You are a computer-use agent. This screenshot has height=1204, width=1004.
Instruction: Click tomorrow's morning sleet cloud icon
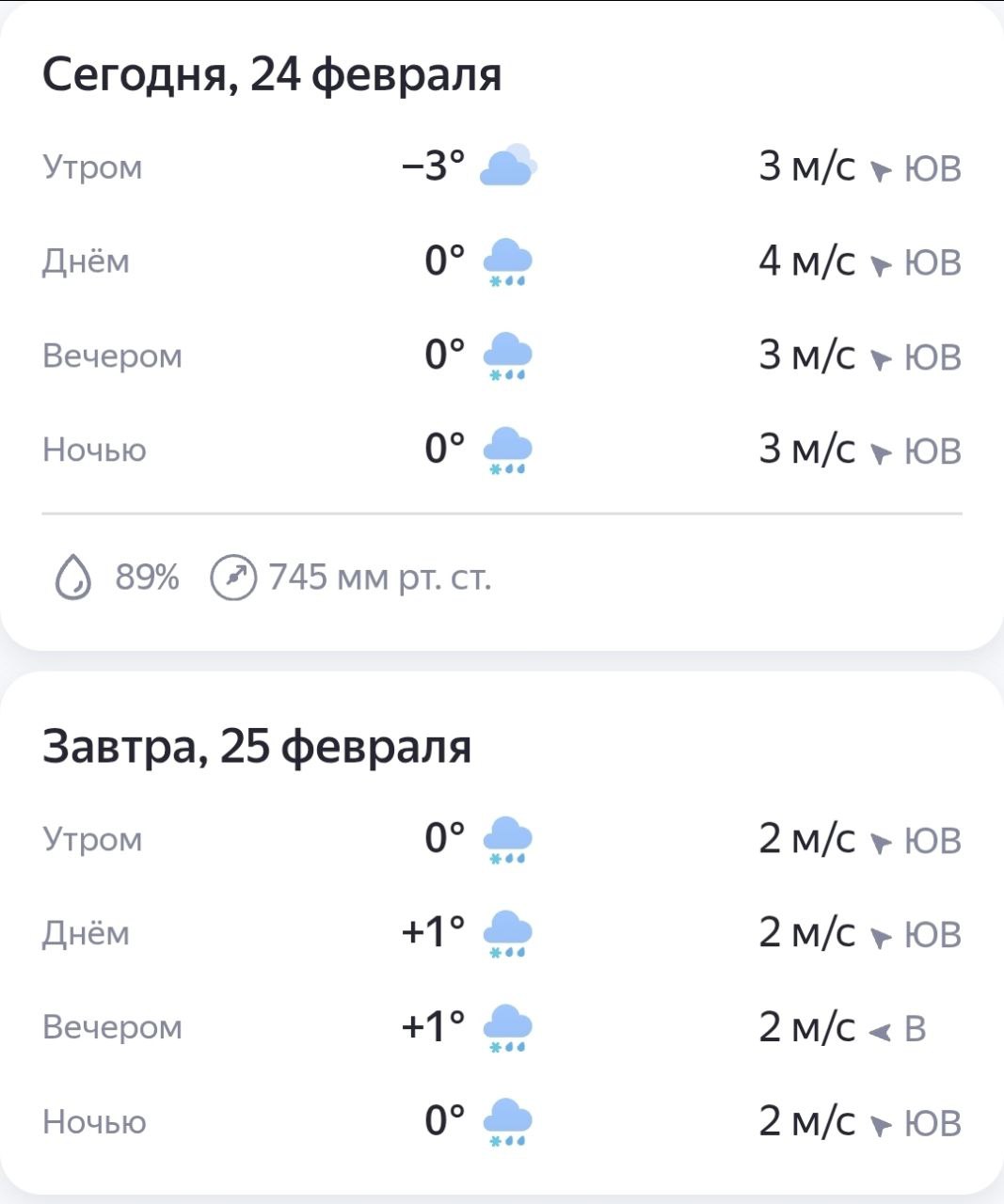pos(507,839)
